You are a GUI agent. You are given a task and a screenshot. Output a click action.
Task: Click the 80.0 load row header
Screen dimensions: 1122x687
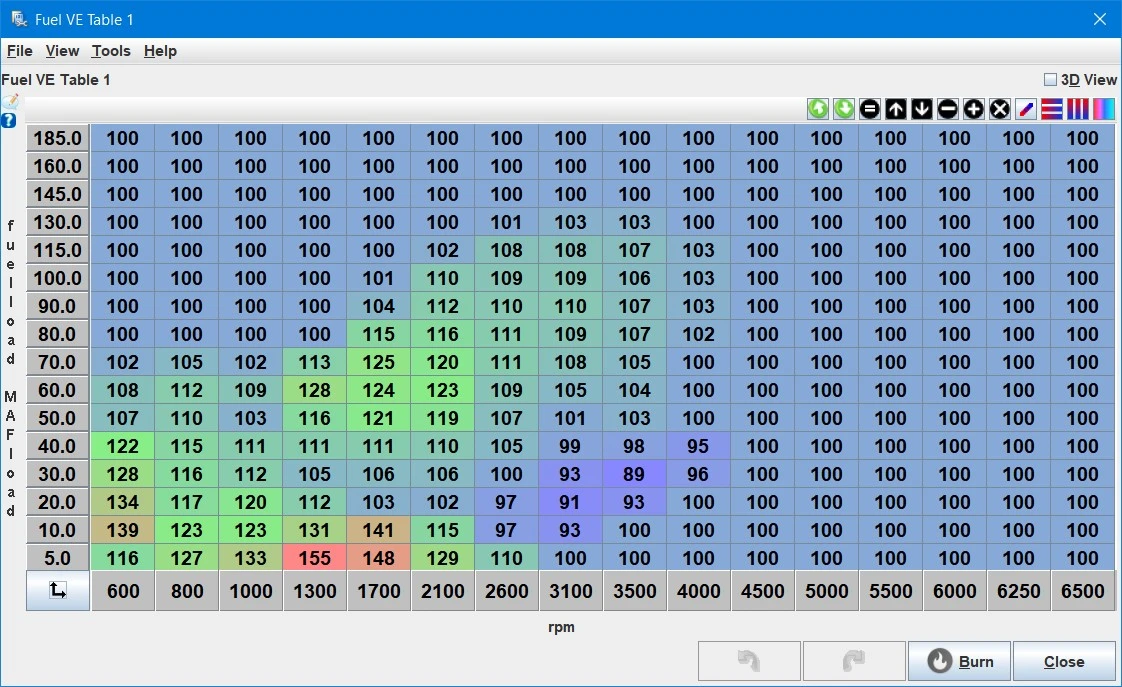[58, 334]
